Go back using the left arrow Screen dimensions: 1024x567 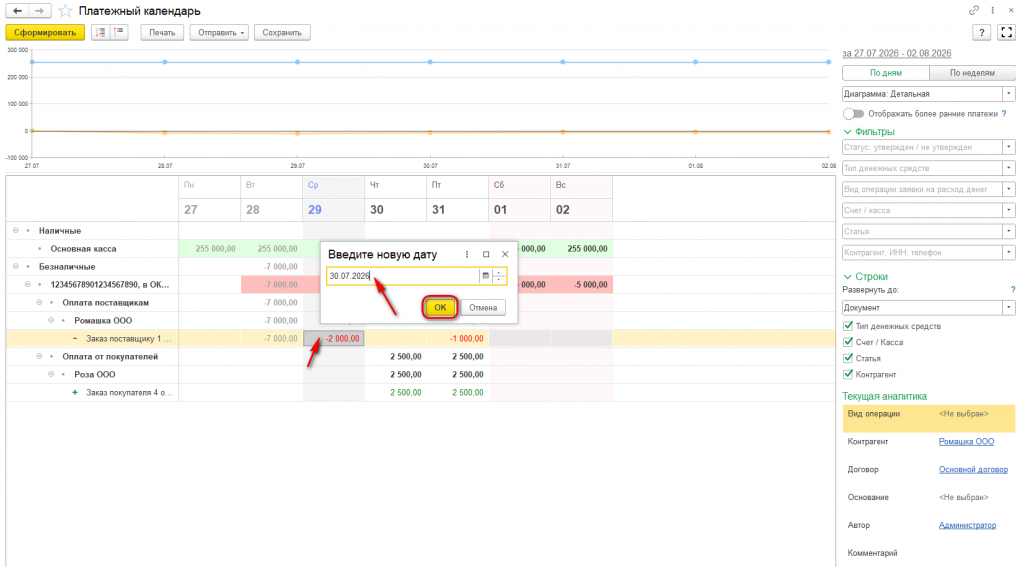[18, 11]
